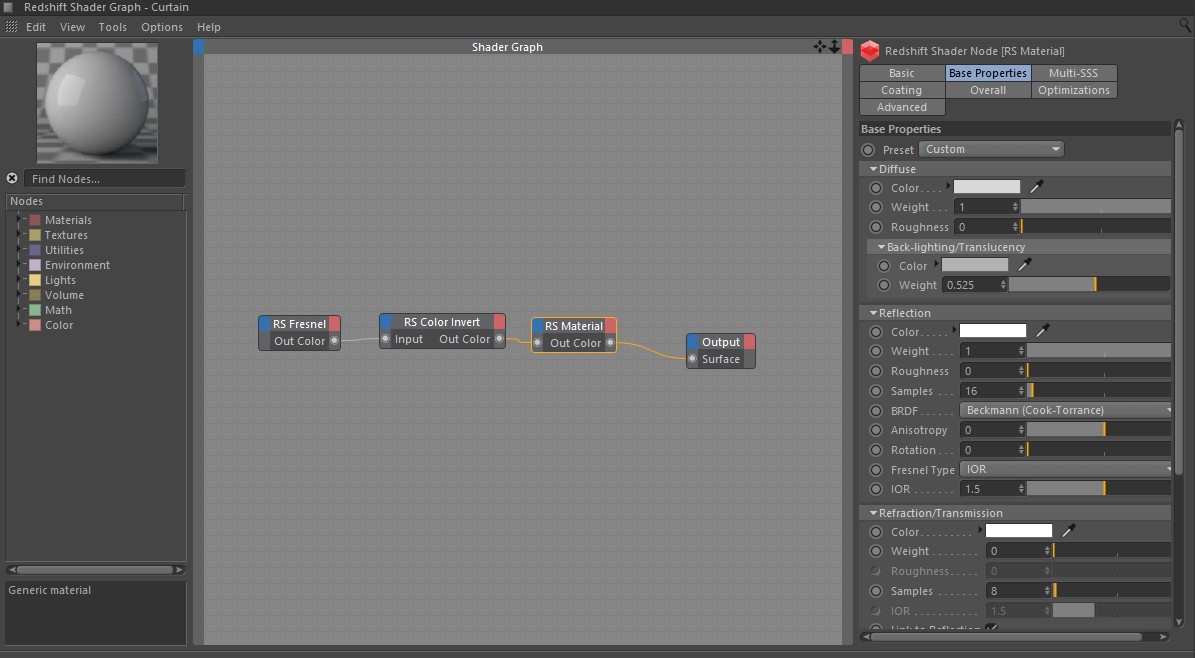Image resolution: width=1195 pixels, height=658 pixels.
Task: Pick Reflection color with the eyedropper
Action: point(1043,330)
